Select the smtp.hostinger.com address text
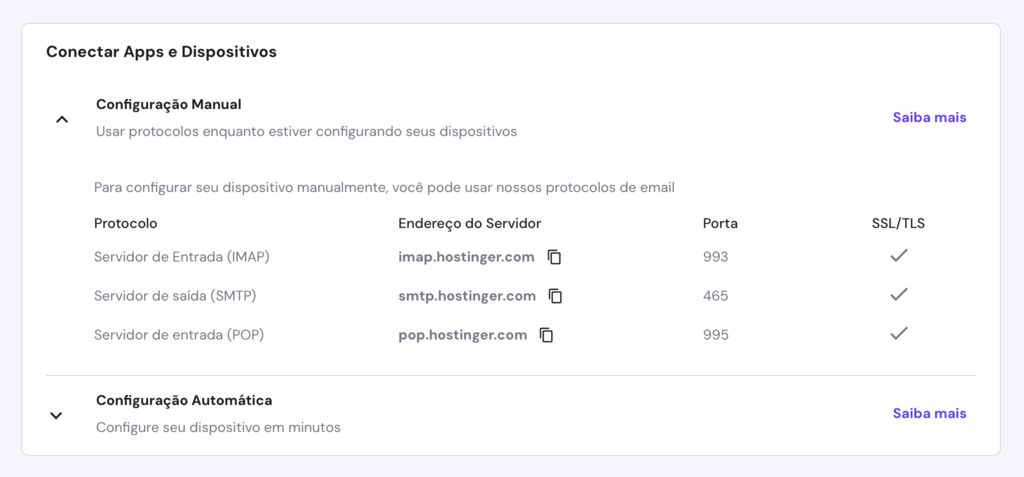The height and width of the screenshot is (477, 1024). coord(467,296)
